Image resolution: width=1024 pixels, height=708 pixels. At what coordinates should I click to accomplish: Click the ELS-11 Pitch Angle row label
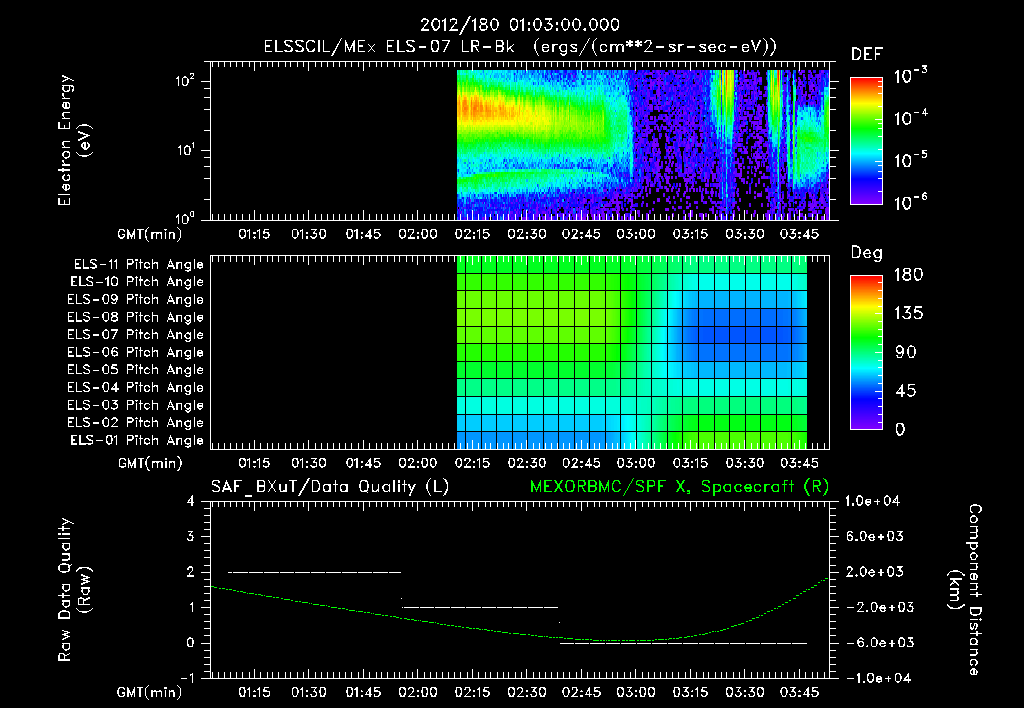(x=138, y=265)
